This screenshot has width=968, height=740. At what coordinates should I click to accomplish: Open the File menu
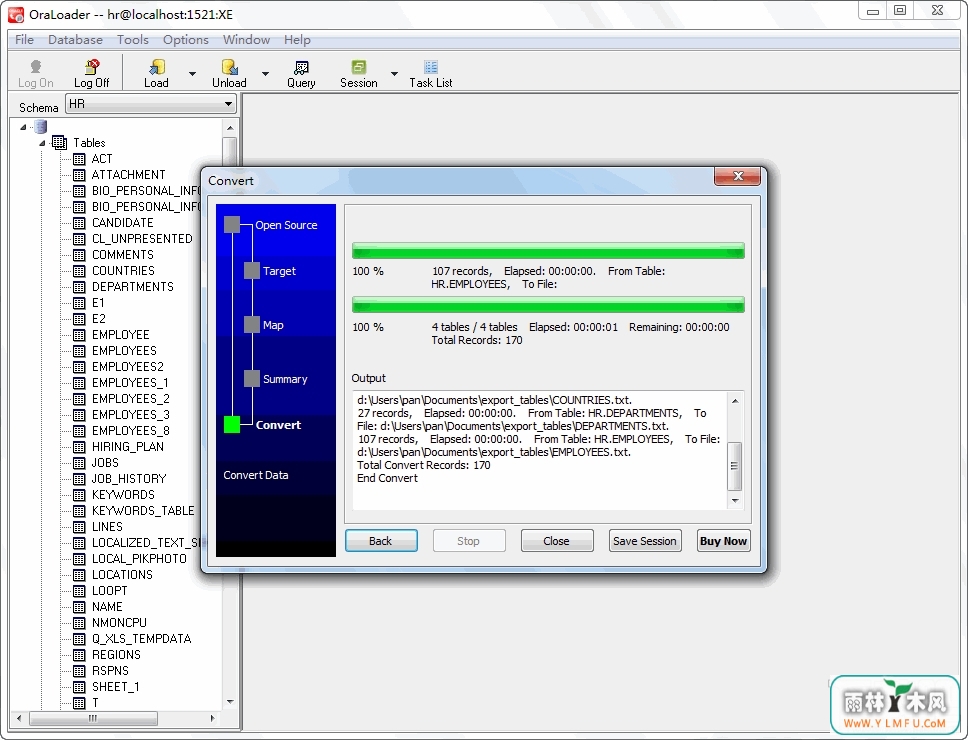tap(25, 39)
